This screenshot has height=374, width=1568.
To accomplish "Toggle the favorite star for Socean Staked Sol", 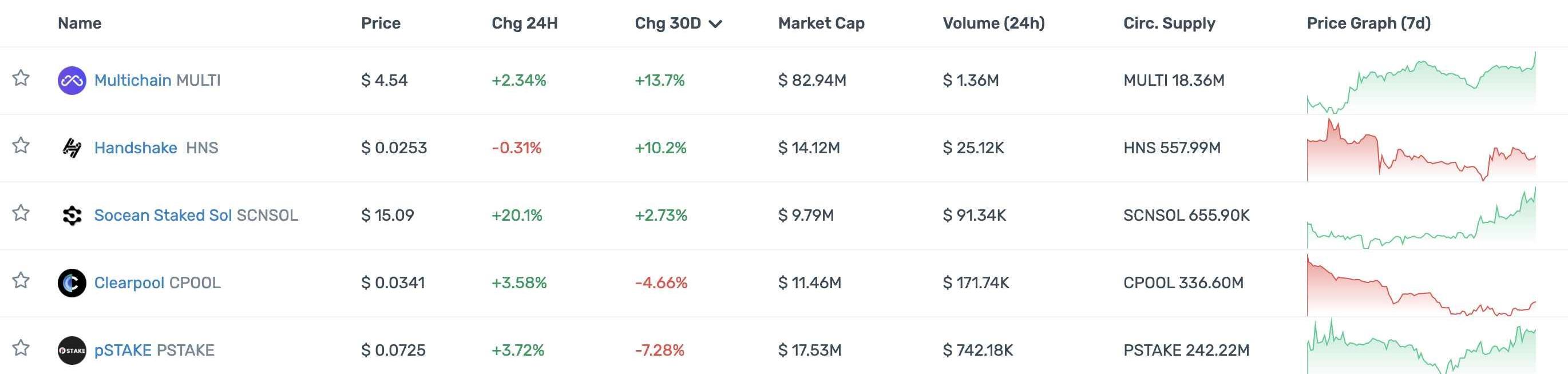I will click(21, 213).
